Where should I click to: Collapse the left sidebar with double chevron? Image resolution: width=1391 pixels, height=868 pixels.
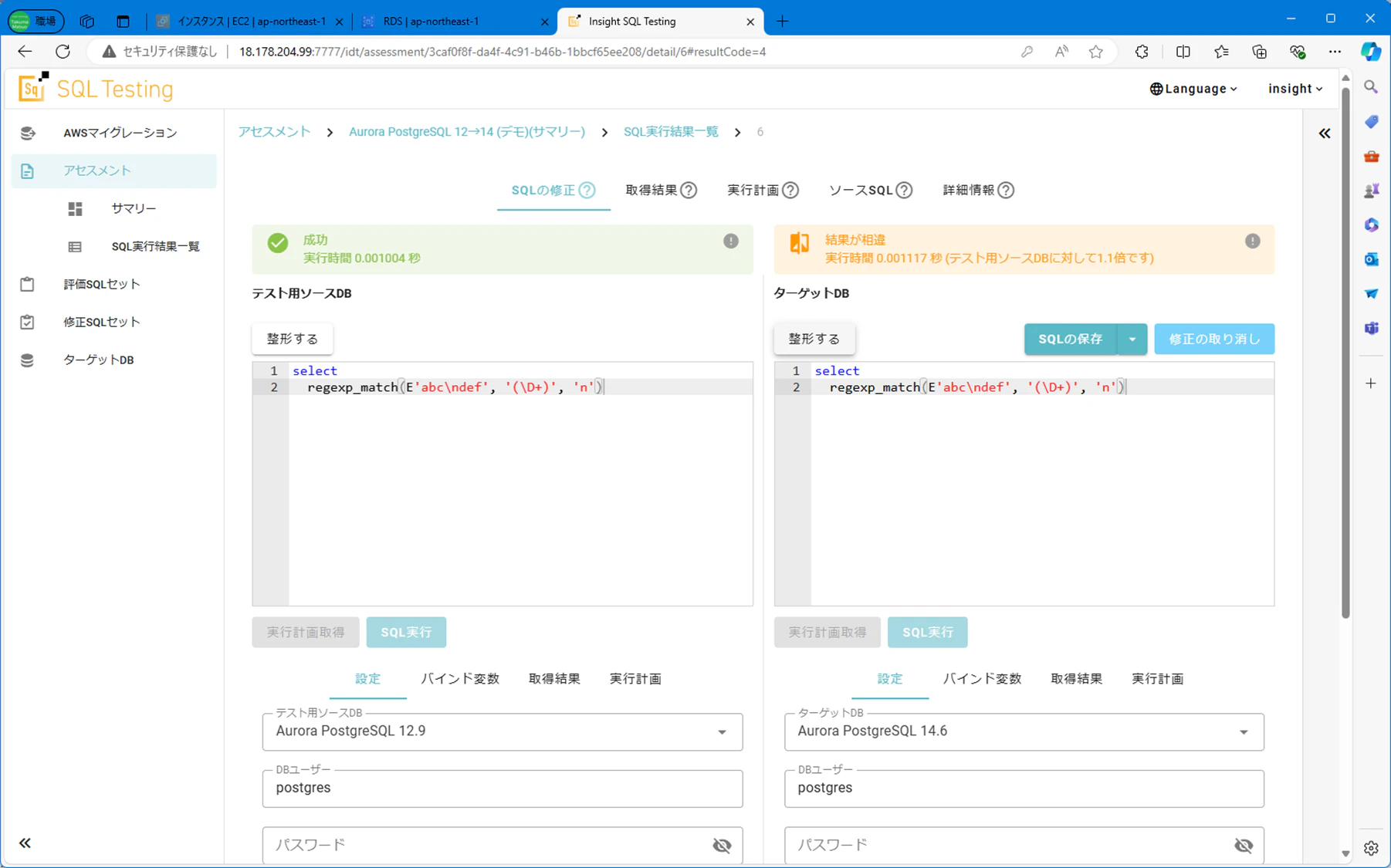click(x=25, y=843)
